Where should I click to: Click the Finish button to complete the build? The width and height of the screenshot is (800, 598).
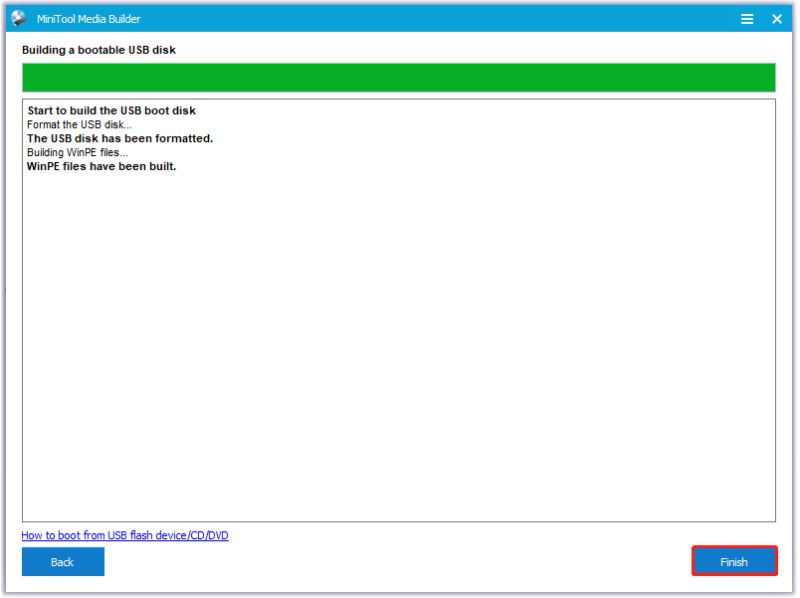(x=734, y=562)
